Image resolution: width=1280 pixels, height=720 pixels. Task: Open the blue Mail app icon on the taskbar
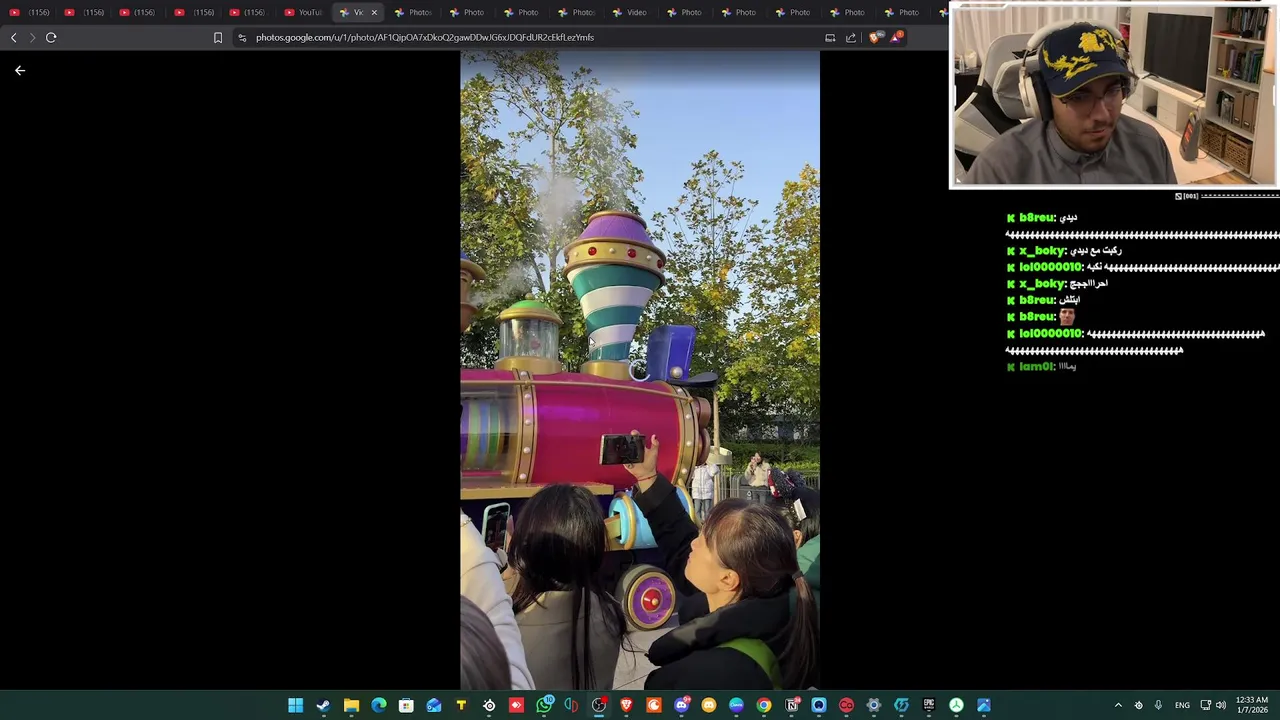[x=434, y=705]
